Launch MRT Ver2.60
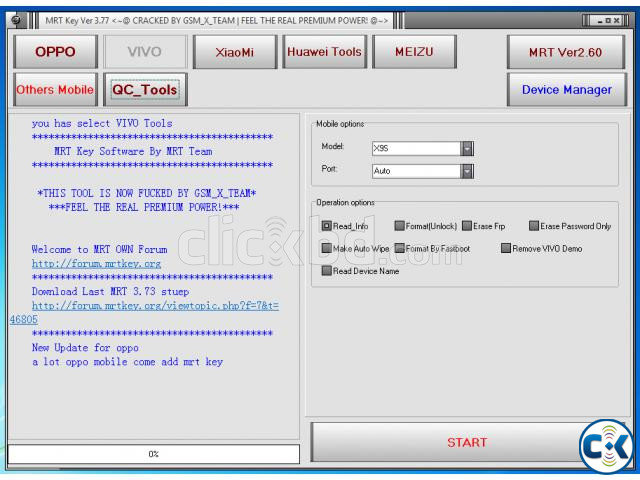The width and height of the screenshot is (640, 480). pyautogui.click(x=566, y=52)
